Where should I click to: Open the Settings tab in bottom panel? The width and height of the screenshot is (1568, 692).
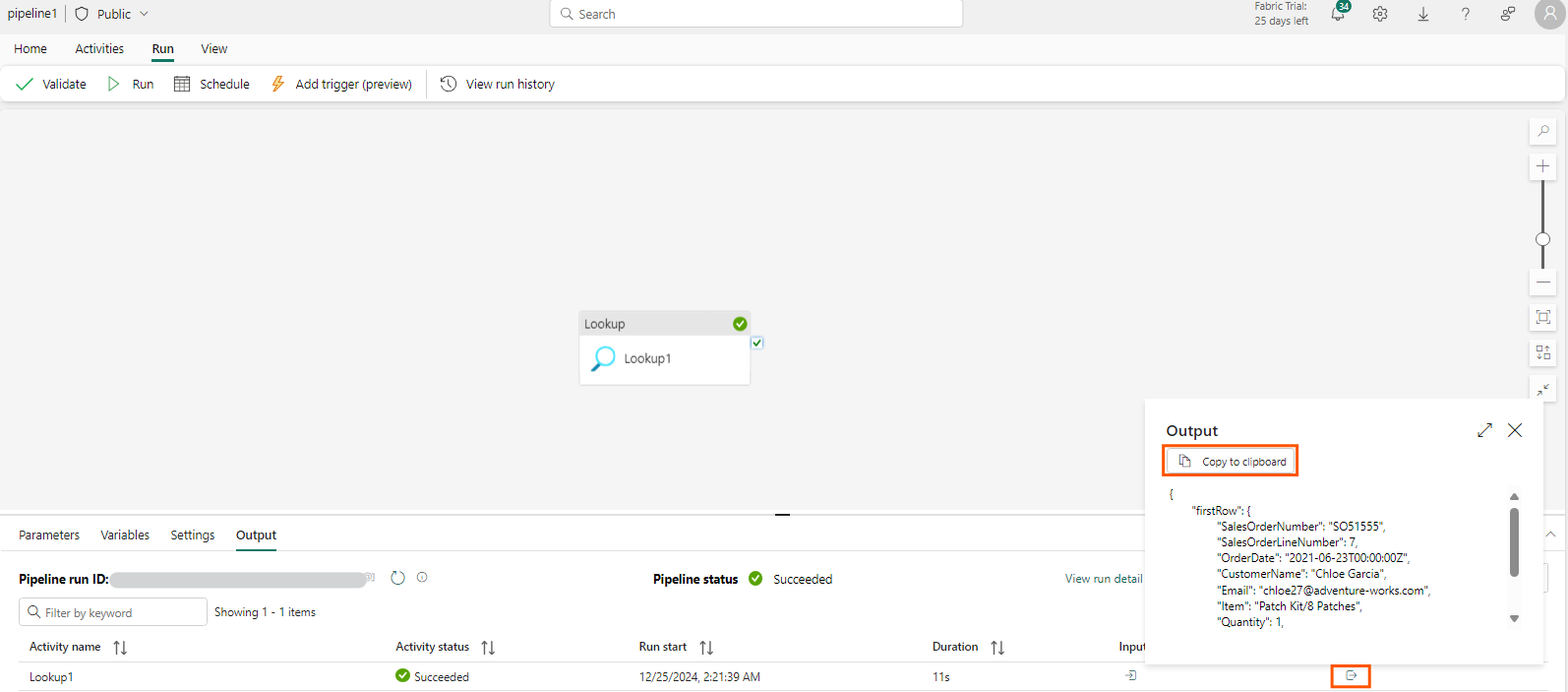pyautogui.click(x=193, y=535)
